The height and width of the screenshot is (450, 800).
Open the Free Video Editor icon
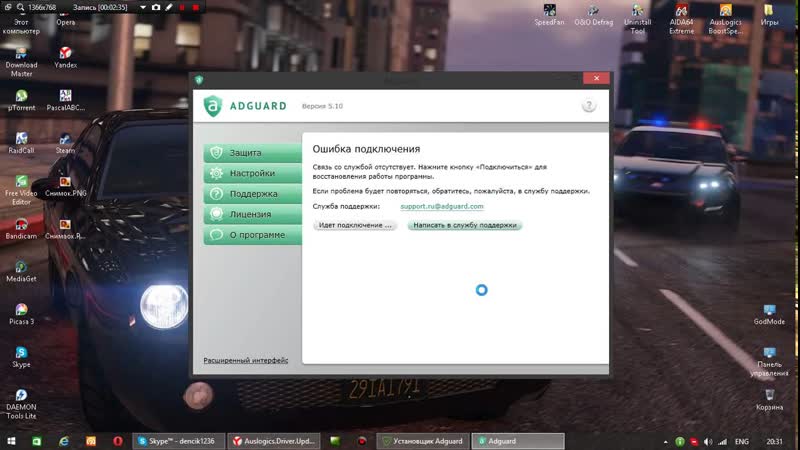[21, 190]
